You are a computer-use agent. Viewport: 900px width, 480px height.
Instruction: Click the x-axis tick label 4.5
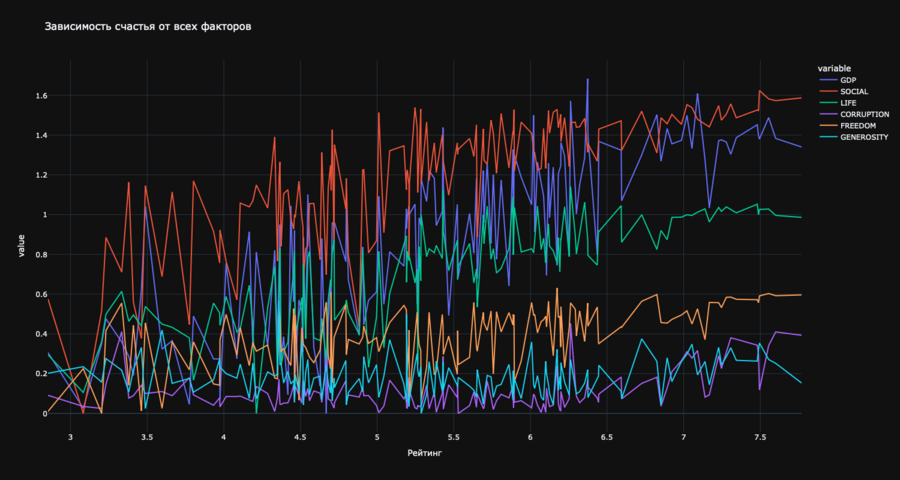(x=300, y=438)
